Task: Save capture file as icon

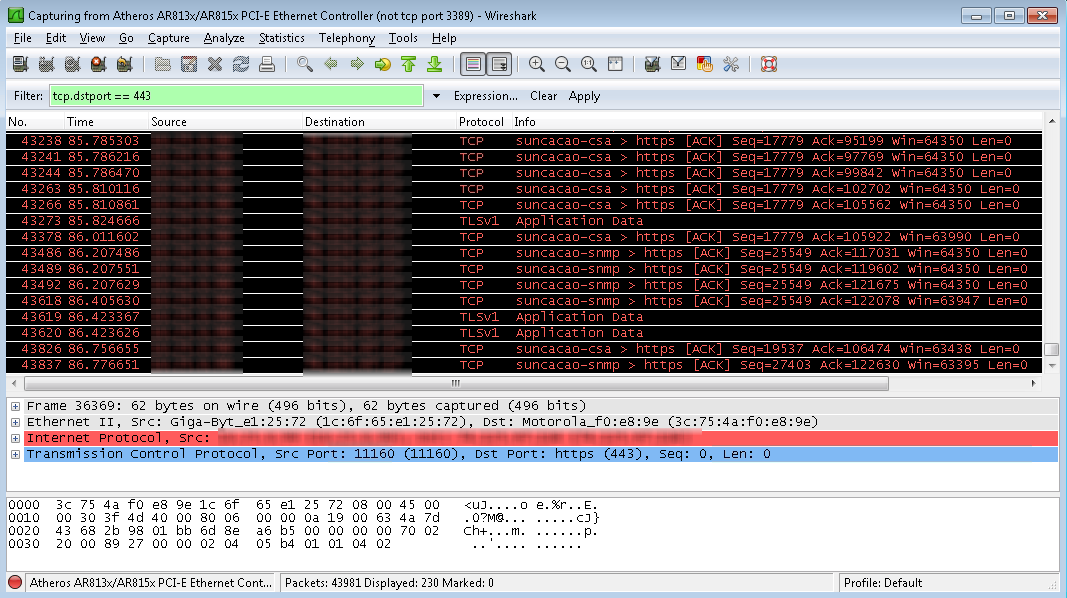Action: click(188, 64)
